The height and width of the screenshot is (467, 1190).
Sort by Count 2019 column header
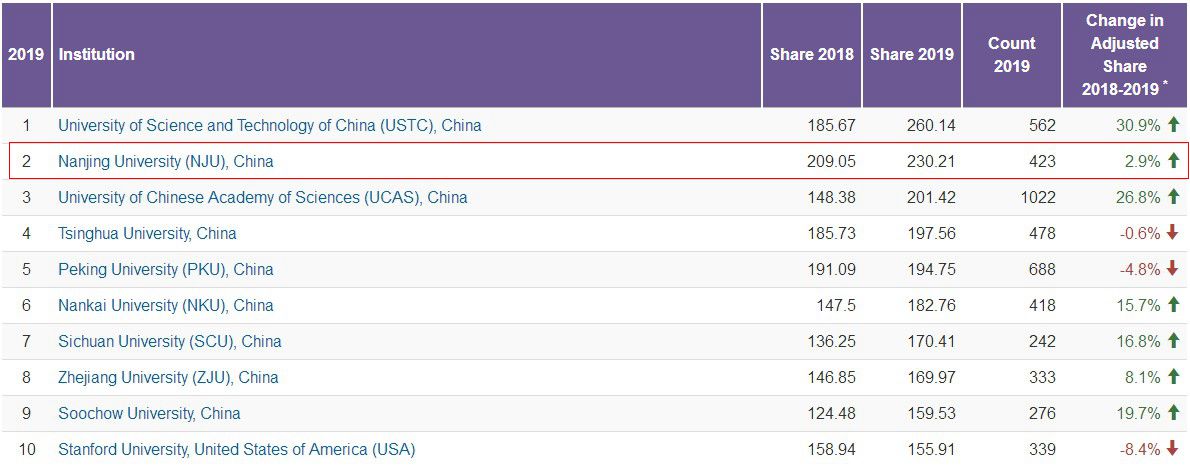(1011, 55)
